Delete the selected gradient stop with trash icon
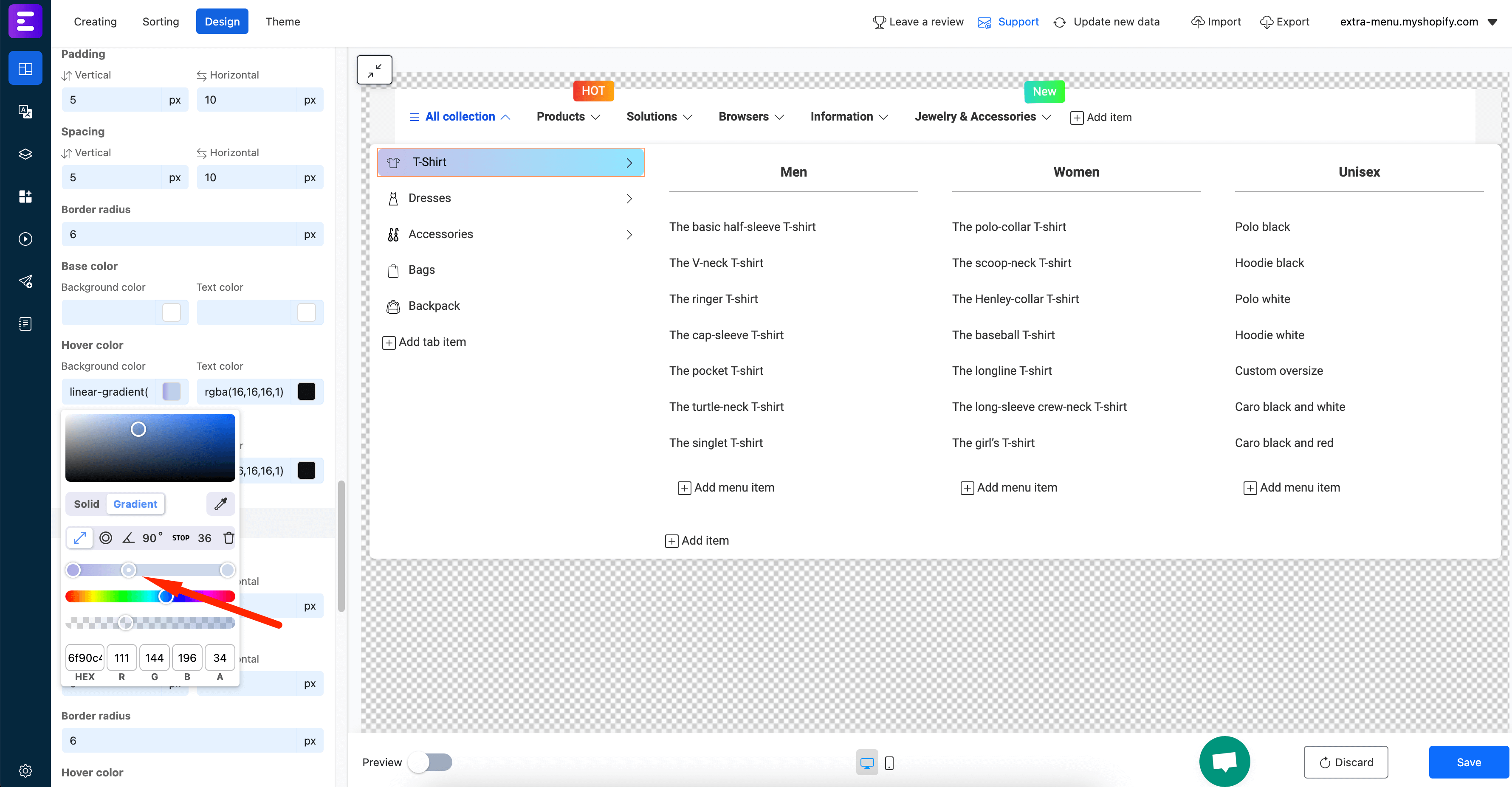The height and width of the screenshot is (787, 1512). click(229, 538)
